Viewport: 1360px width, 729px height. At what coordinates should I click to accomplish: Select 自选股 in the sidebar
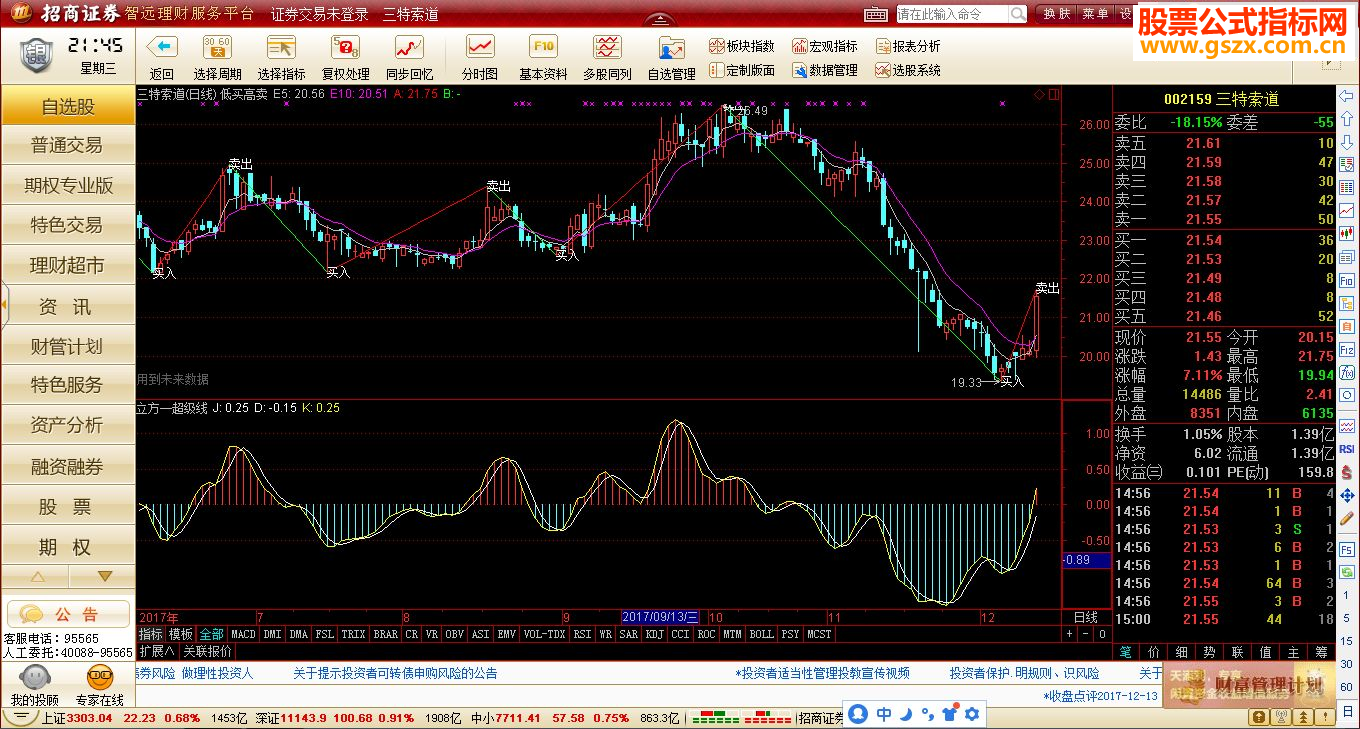click(x=68, y=106)
